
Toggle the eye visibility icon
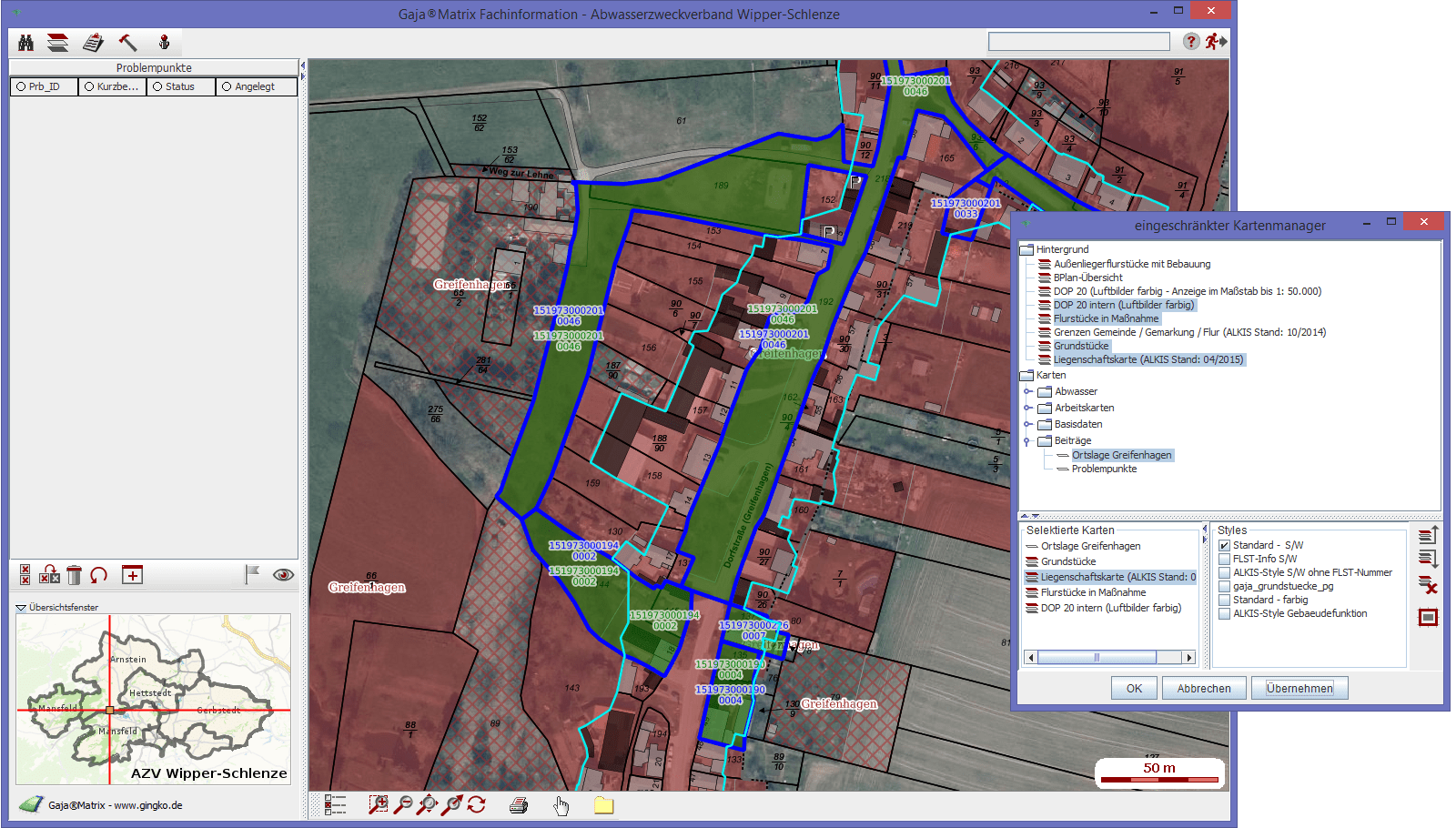pyautogui.click(x=283, y=575)
